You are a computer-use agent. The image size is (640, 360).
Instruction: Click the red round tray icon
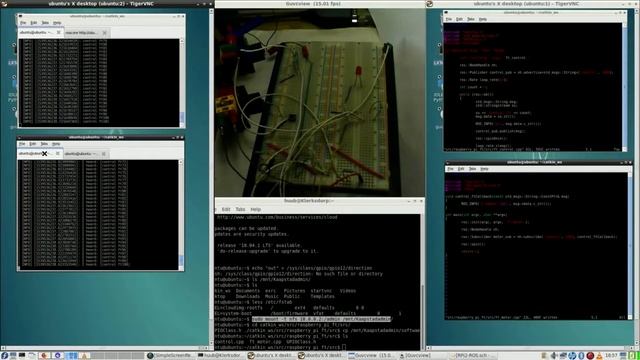click(590, 356)
